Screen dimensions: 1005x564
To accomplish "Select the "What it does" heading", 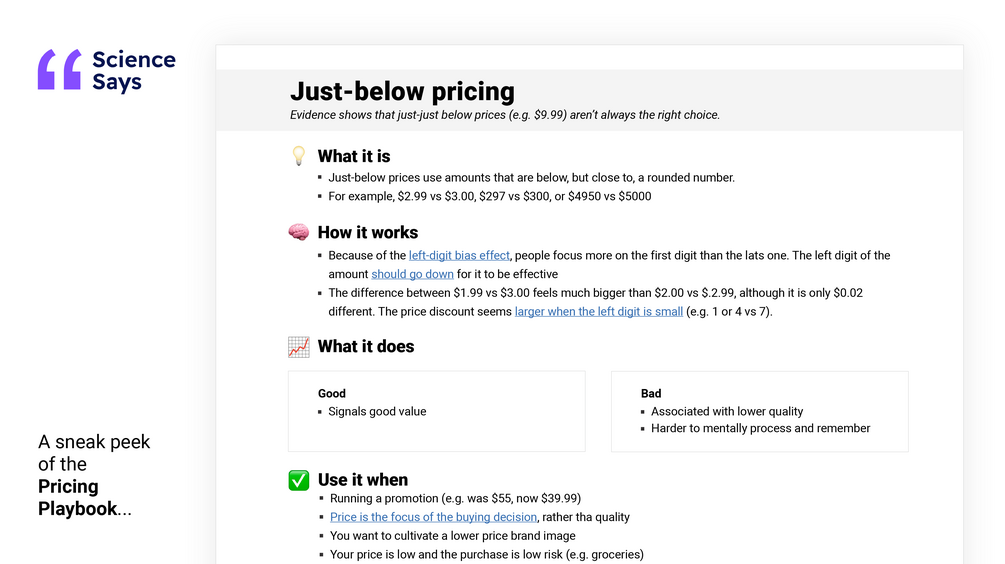I will (x=366, y=347).
